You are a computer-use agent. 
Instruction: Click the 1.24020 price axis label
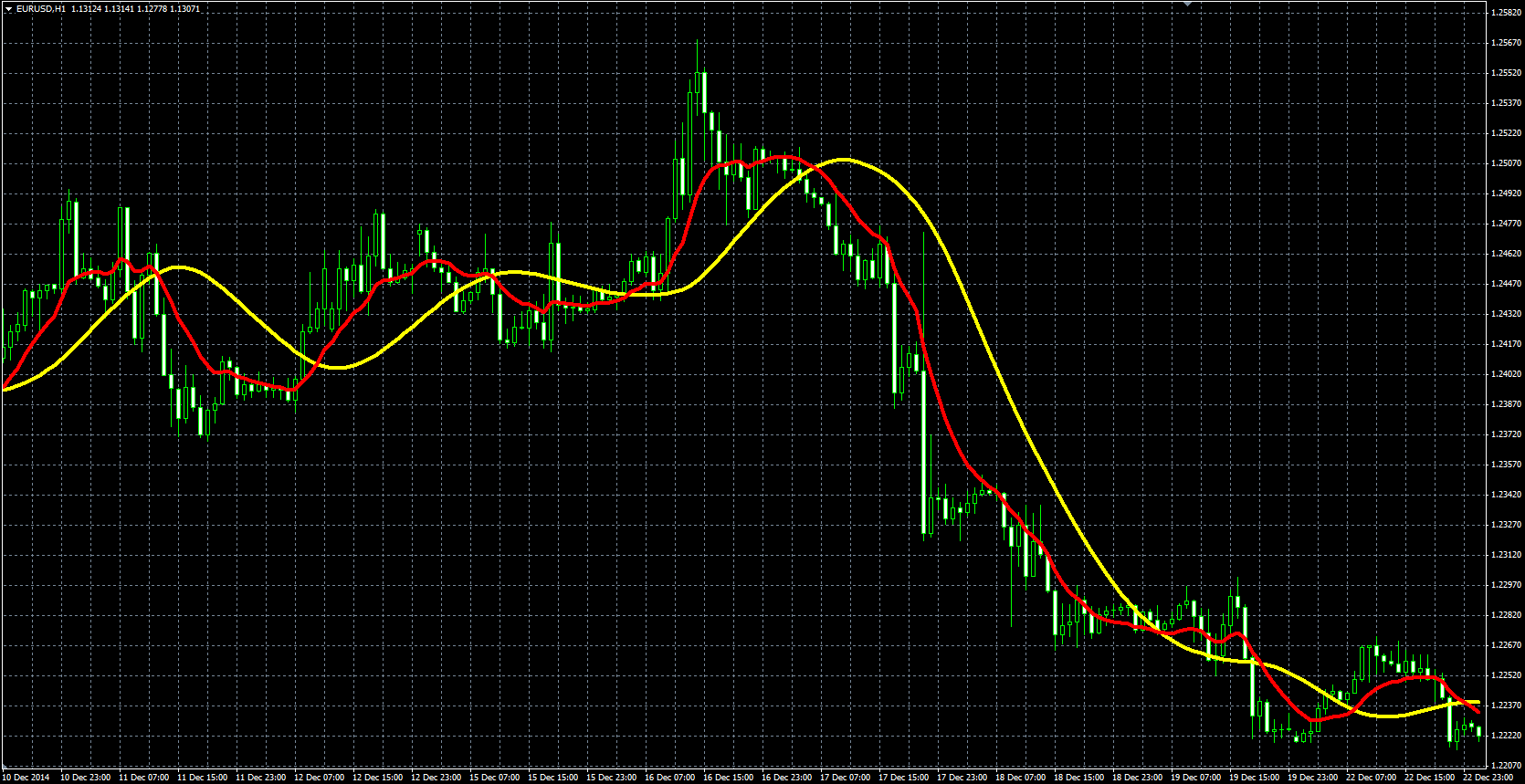click(x=1506, y=374)
